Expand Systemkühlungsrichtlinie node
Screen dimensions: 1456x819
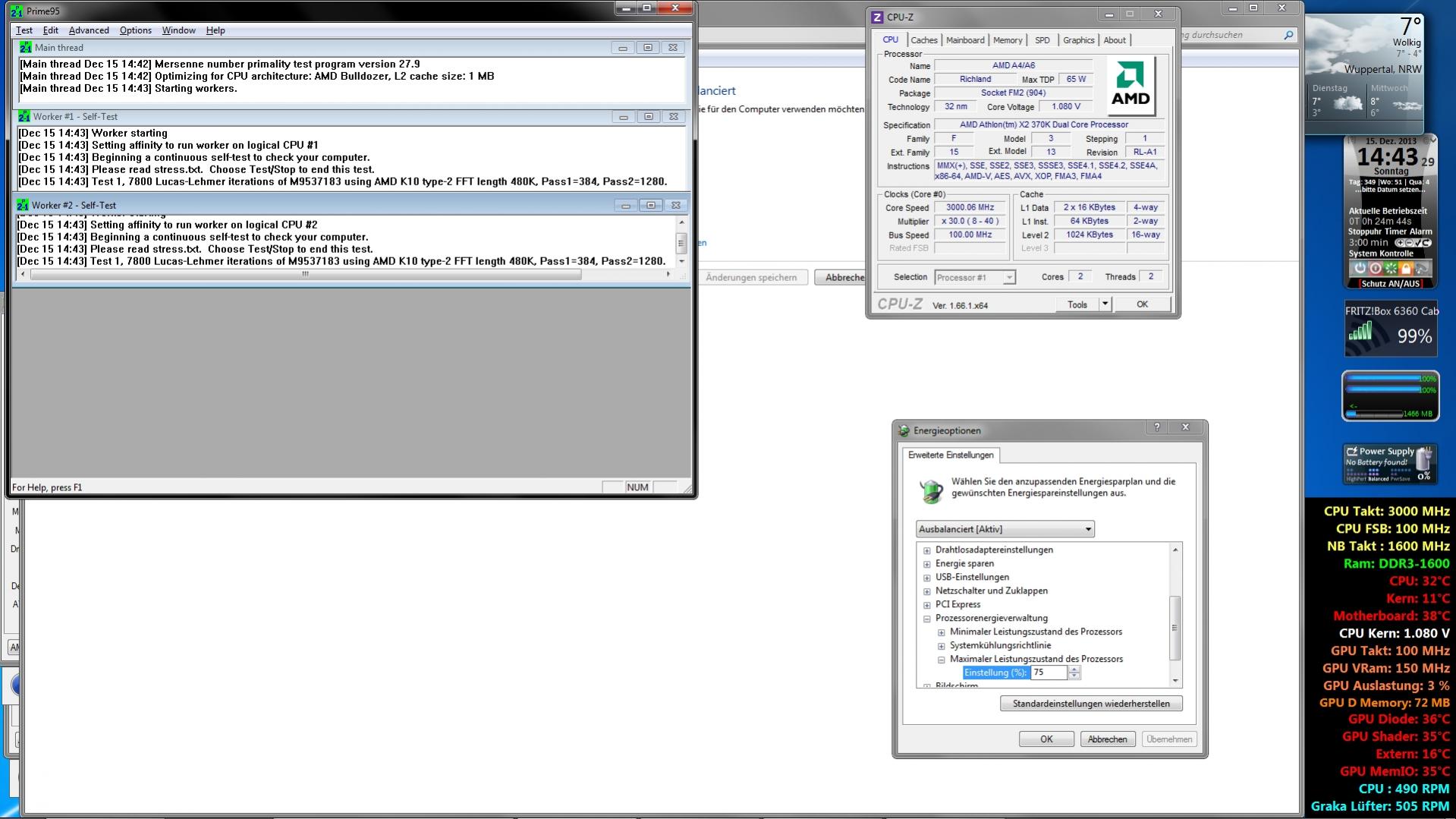click(941, 646)
